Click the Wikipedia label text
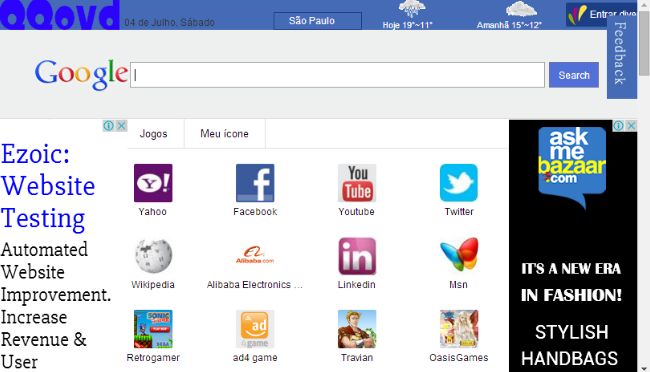Screen dimensions: 650x372 pyautogui.click(x=153, y=285)
